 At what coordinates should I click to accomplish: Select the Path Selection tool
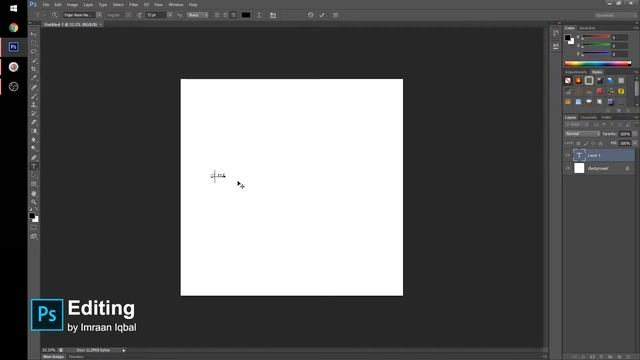34,176
